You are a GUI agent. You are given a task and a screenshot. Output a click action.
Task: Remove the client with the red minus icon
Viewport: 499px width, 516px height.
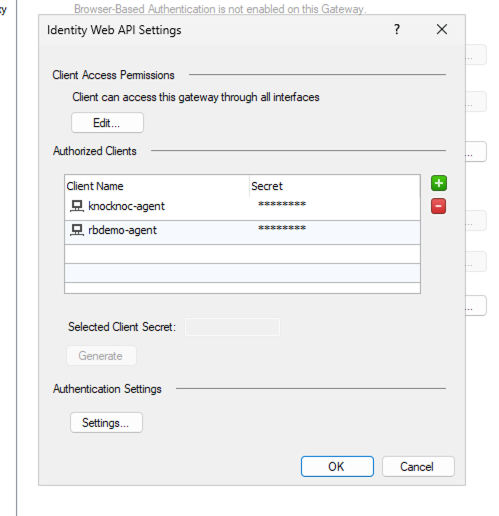tap(438, 206)
